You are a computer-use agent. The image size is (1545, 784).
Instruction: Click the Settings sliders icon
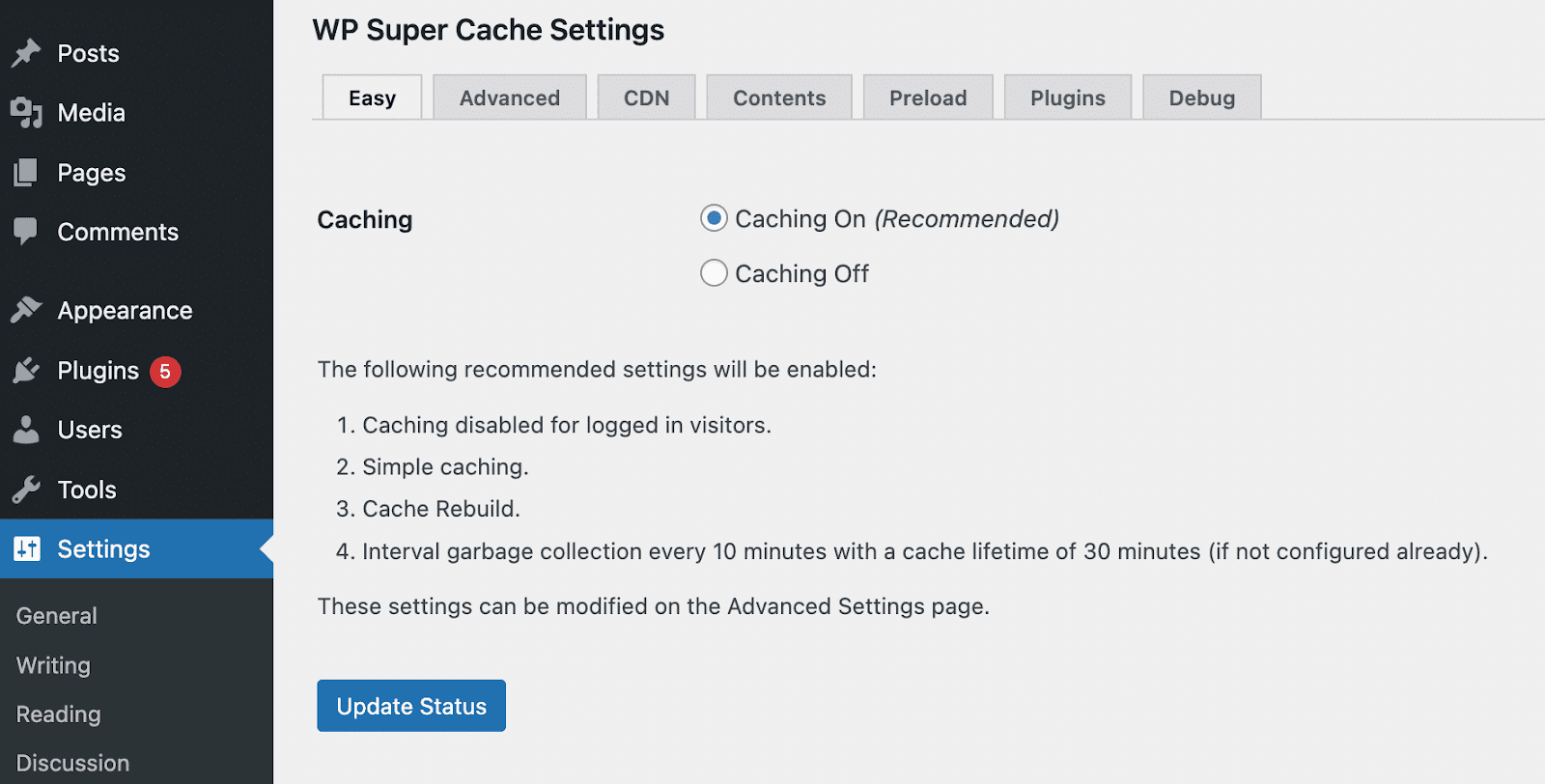tap(27, 548)
